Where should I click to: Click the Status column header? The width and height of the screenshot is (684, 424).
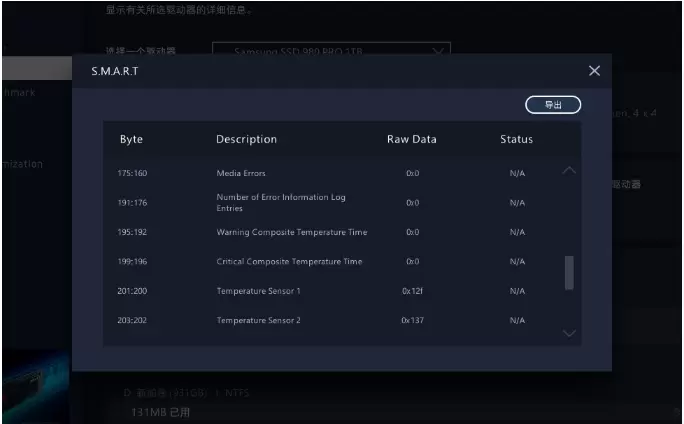click(516, 139)
